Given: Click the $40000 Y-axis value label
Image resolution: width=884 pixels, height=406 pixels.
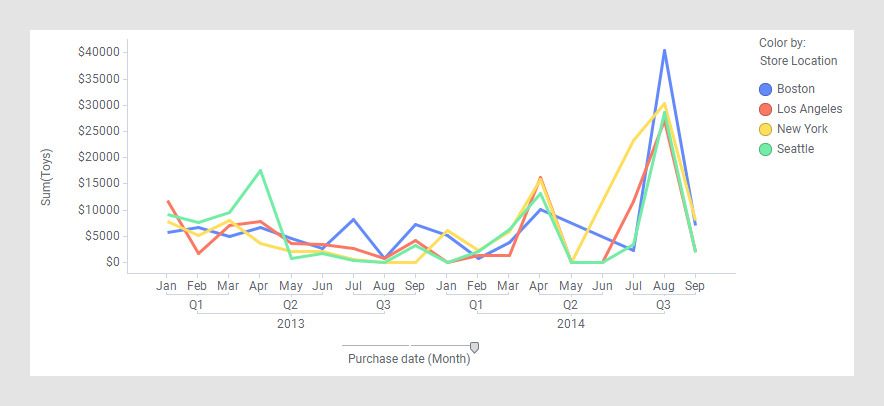Looking at the screenshot, I should point(99,52).
